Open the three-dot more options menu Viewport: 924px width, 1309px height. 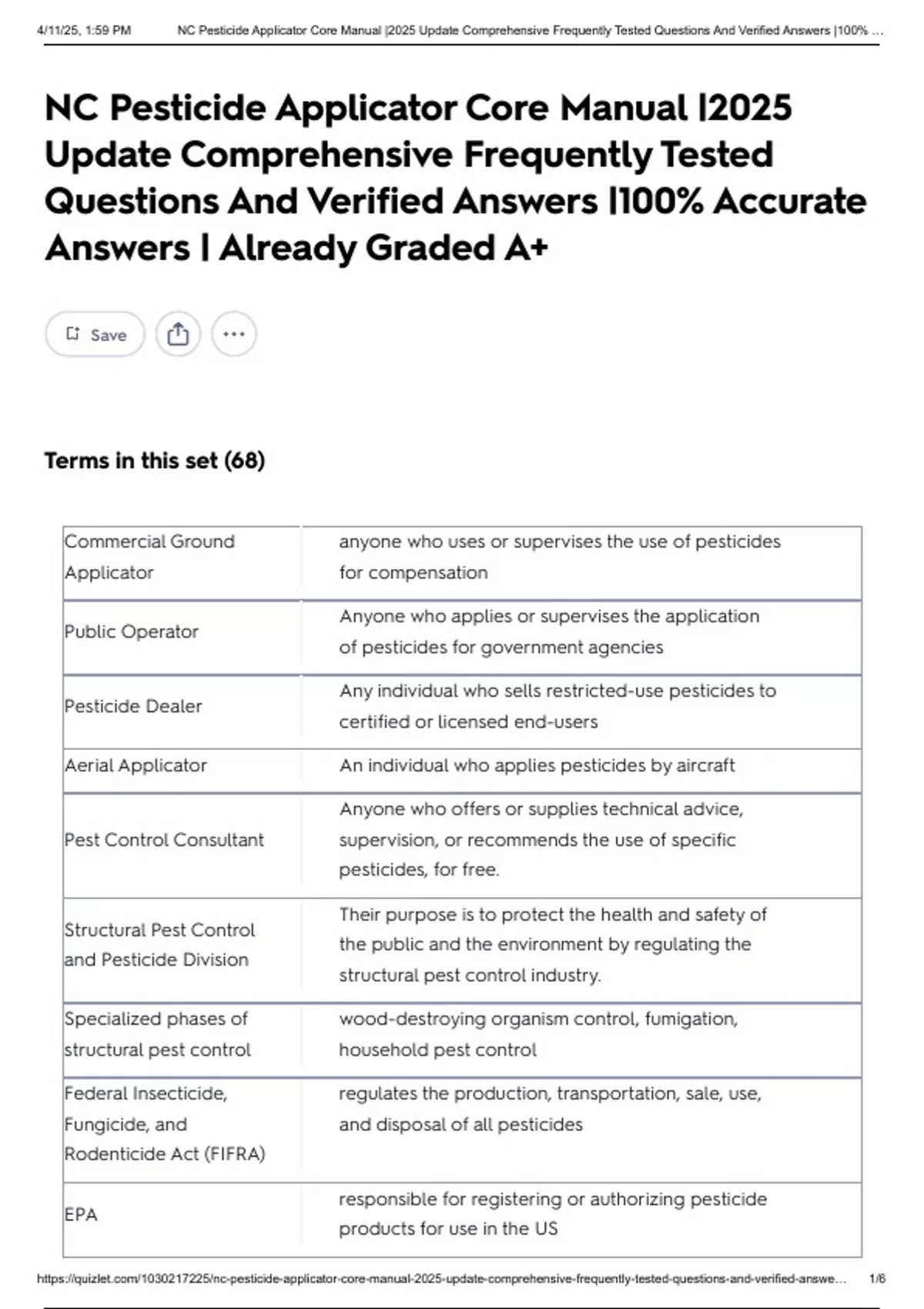click(233, 334)
